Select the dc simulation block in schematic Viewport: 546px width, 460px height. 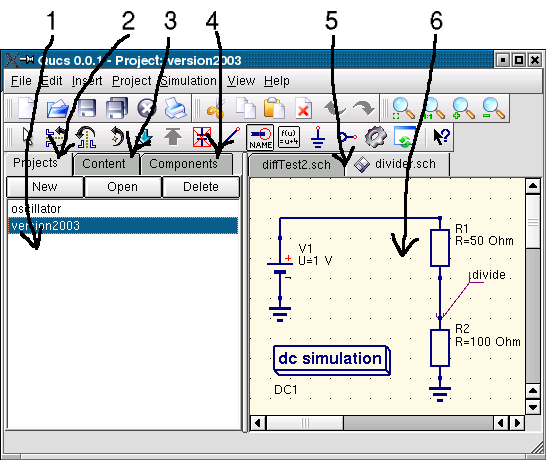pyautogui.click(x=332, y=360)
